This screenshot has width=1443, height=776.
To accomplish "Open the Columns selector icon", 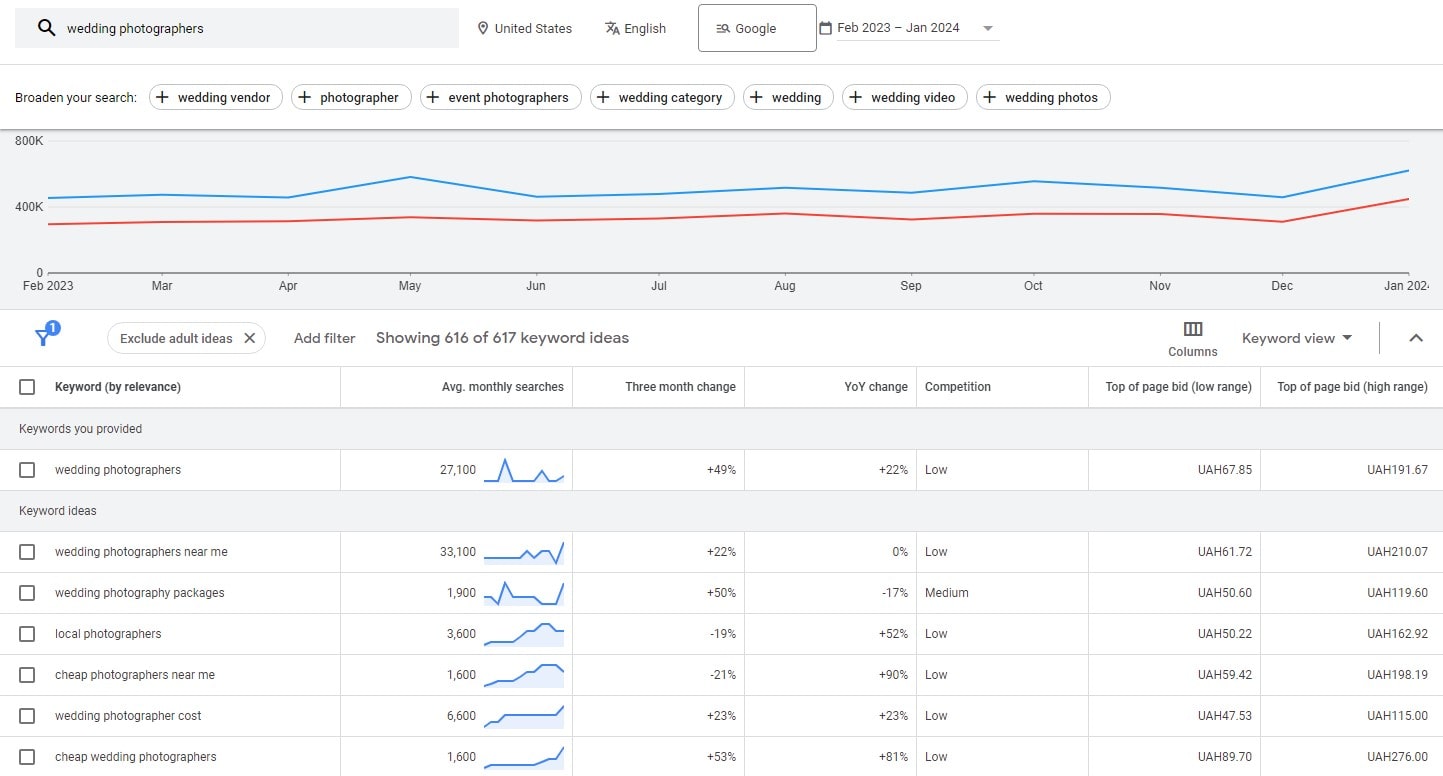I will pyautogui.click(x=1192, y=329).
